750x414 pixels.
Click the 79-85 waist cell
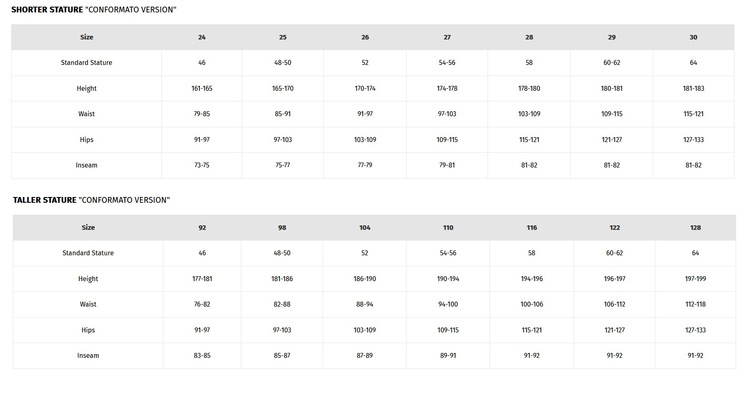pyautogui.click(x=202, y=114)
